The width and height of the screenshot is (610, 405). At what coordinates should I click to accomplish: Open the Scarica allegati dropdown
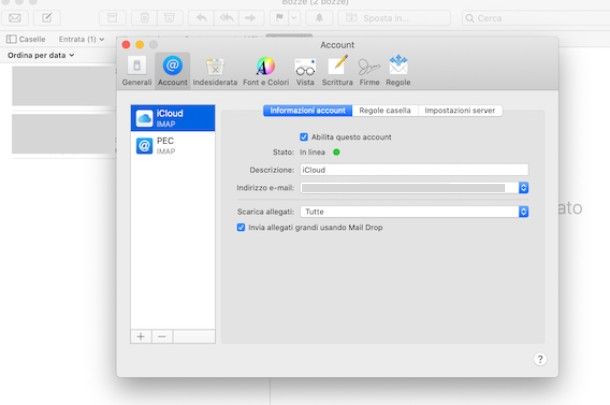pyautogui.click(x=414, y=212)
